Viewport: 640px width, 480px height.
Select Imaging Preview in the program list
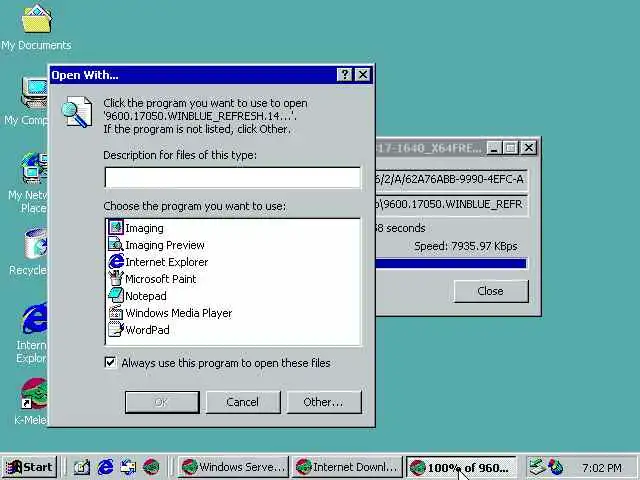coord(156,245)
